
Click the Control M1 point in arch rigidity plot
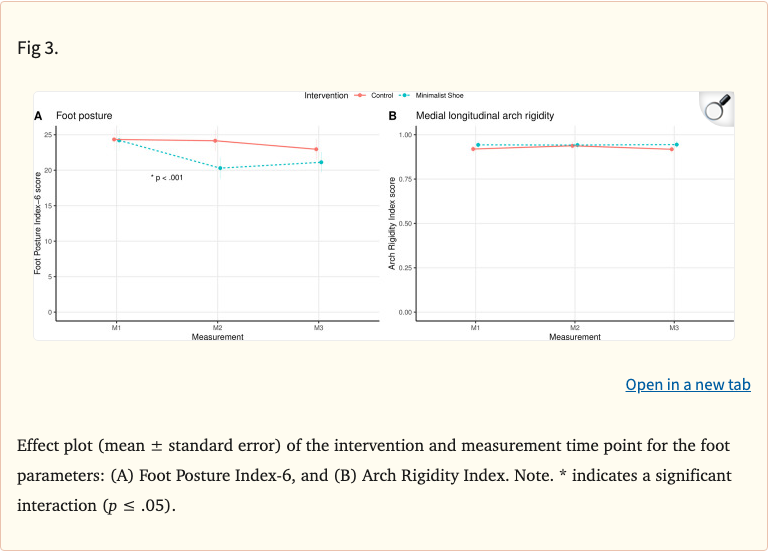[x=473, y=149]
